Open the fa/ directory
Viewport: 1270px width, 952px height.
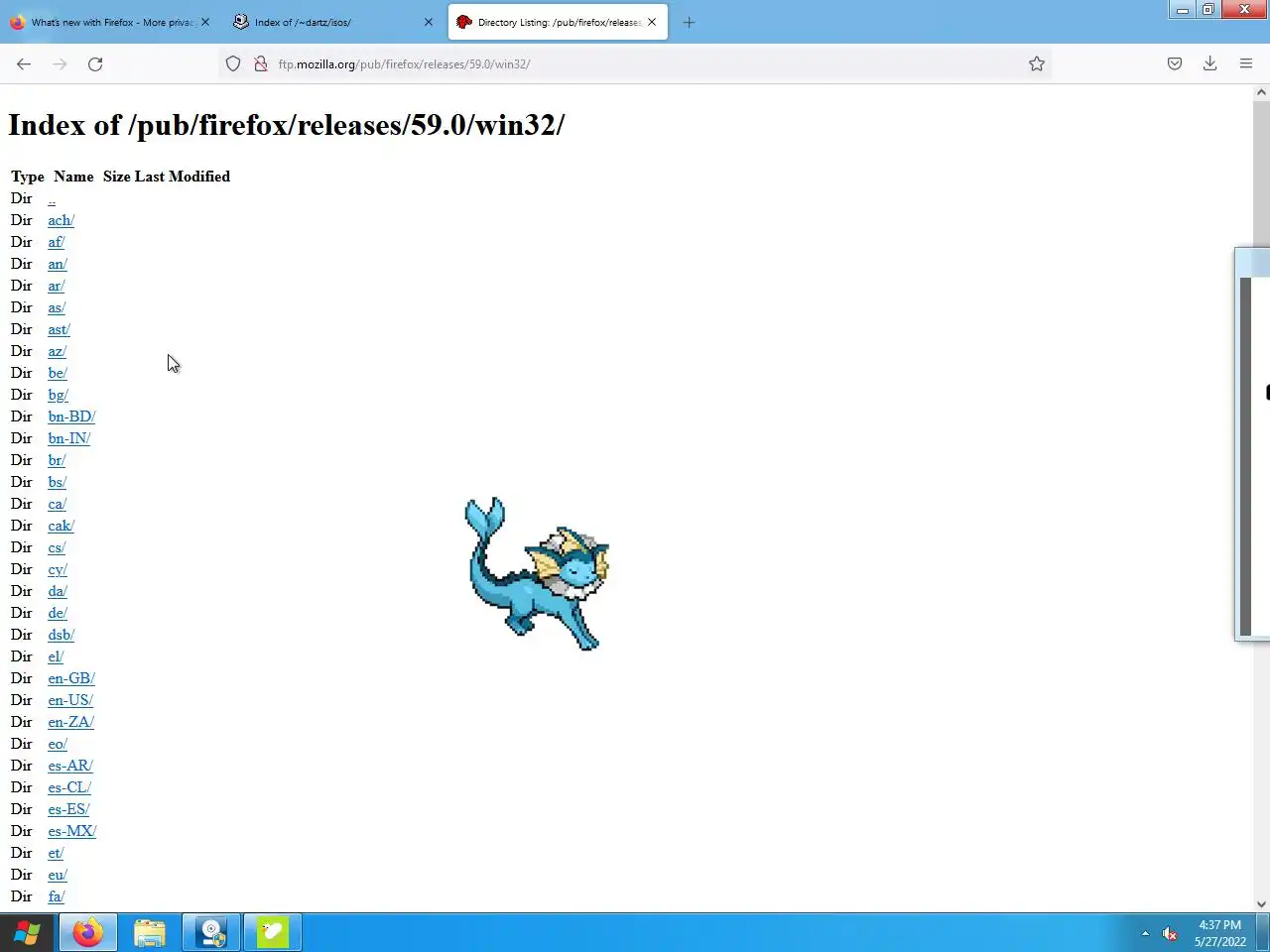point(57,896)
